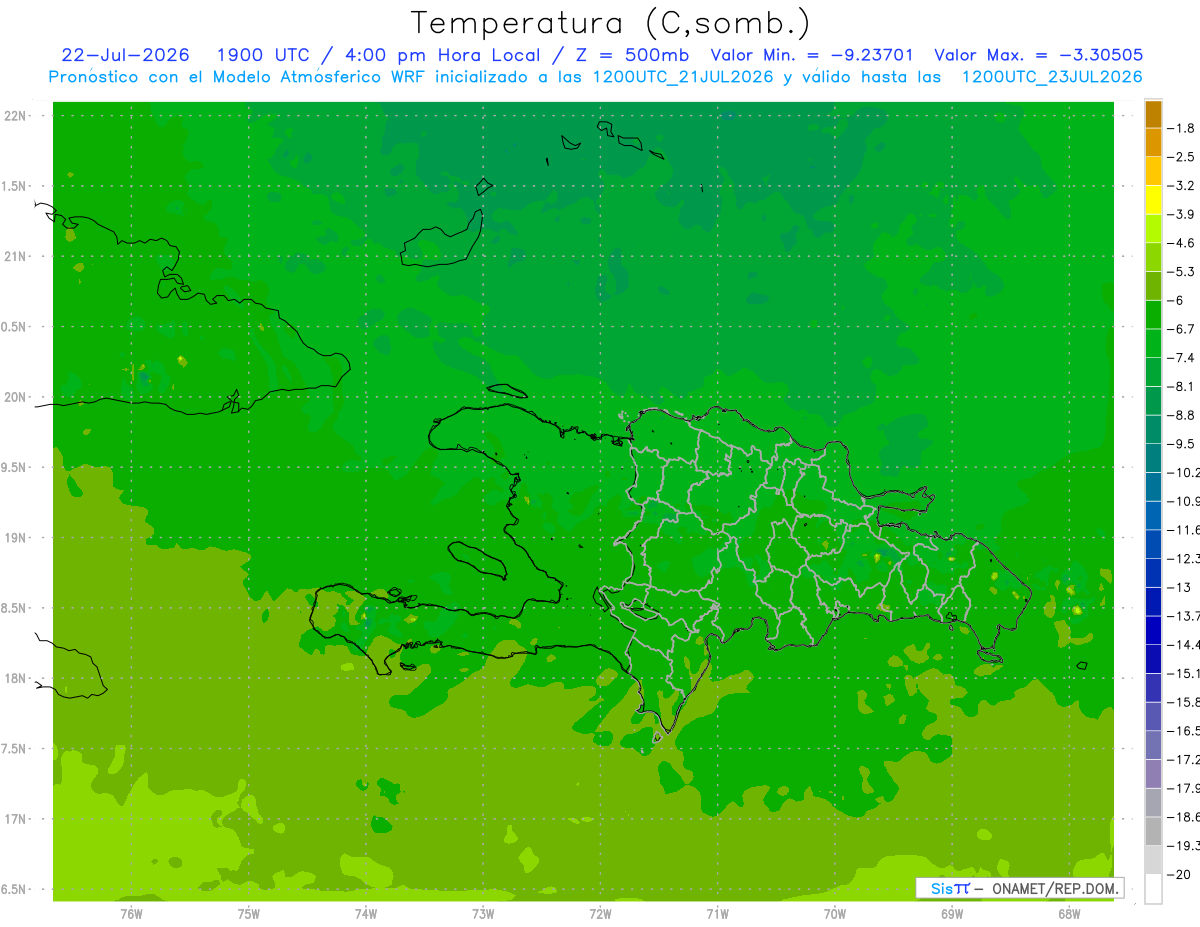The height and width of the screenshot is (927, 1200).
Task: Click the "69W" longitude axis label
Action: pos(952,914)
